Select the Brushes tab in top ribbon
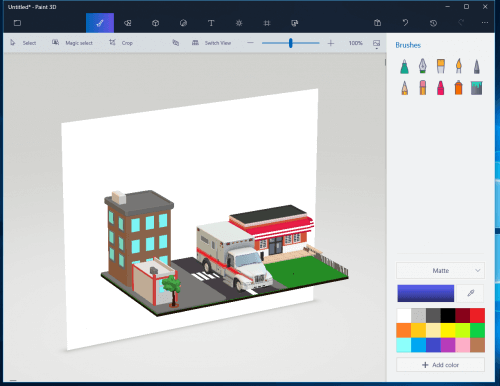 point(100,23)
